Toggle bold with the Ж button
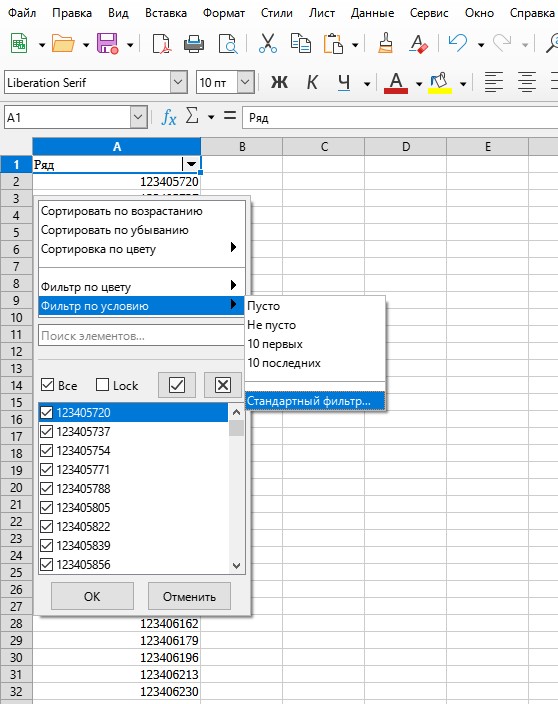Screen dimensions: 558x704 click(x=279, y=83)
